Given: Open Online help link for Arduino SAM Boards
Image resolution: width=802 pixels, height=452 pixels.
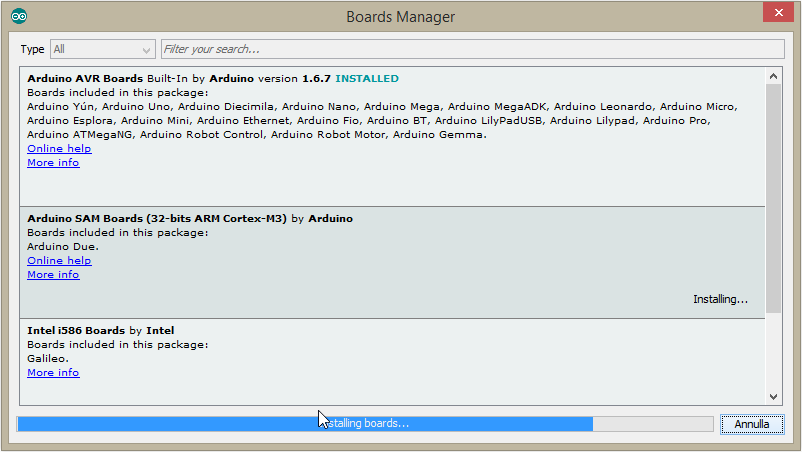Looking at the screenshot, I should click(x=59, y=261).
